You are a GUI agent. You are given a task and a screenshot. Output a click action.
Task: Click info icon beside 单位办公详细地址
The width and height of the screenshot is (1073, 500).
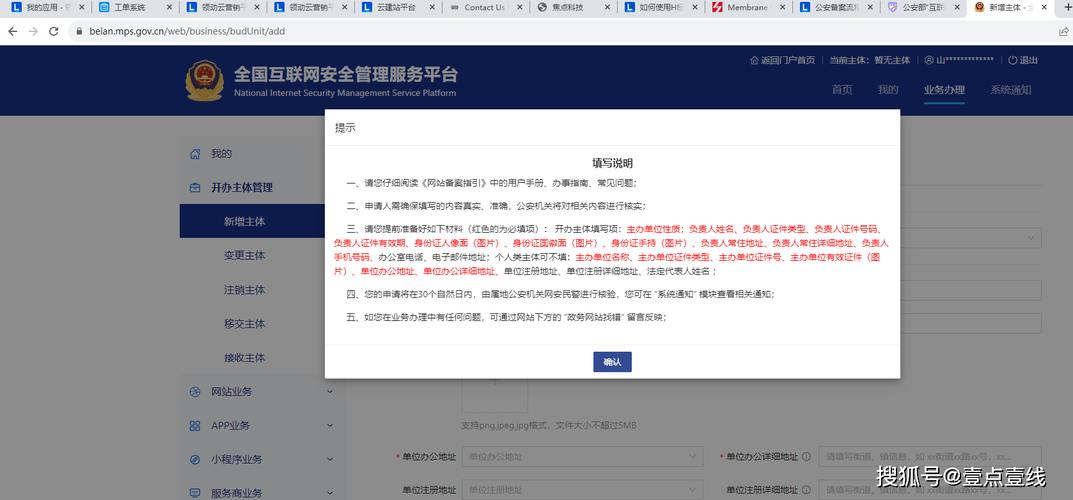pos(806,456)
